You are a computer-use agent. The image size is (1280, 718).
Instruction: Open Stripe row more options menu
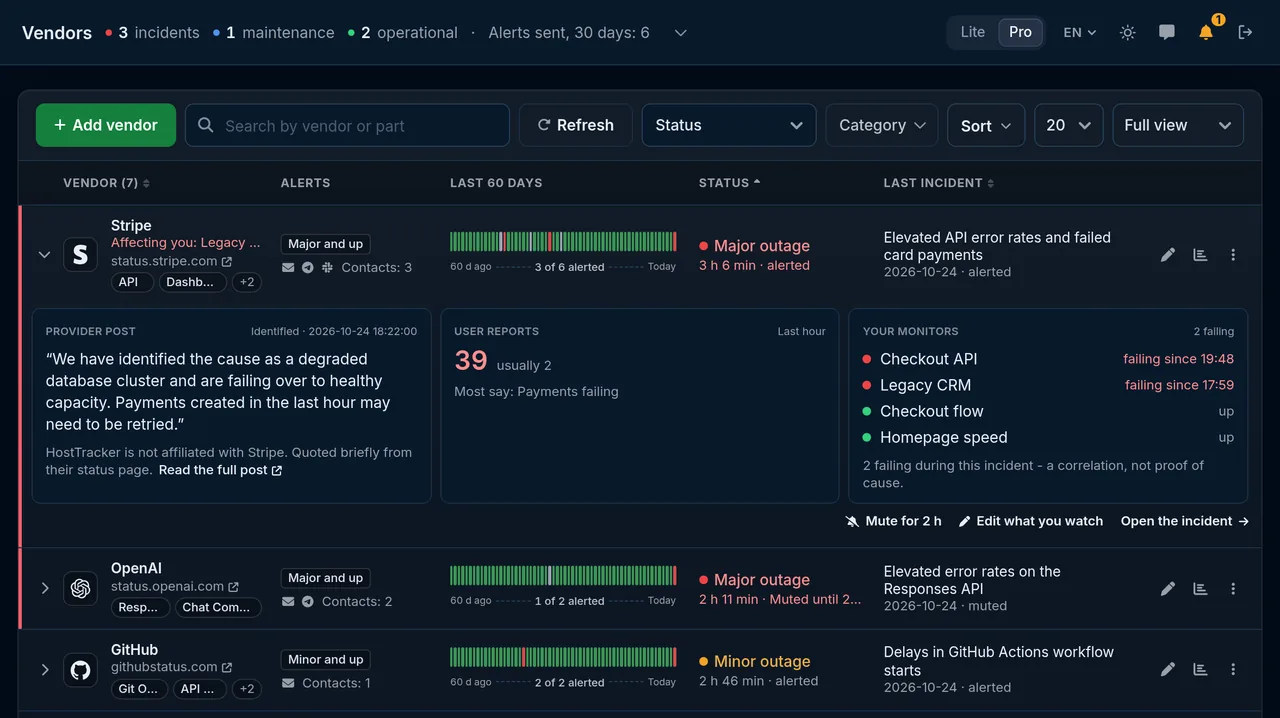(x=1233, y=255)
